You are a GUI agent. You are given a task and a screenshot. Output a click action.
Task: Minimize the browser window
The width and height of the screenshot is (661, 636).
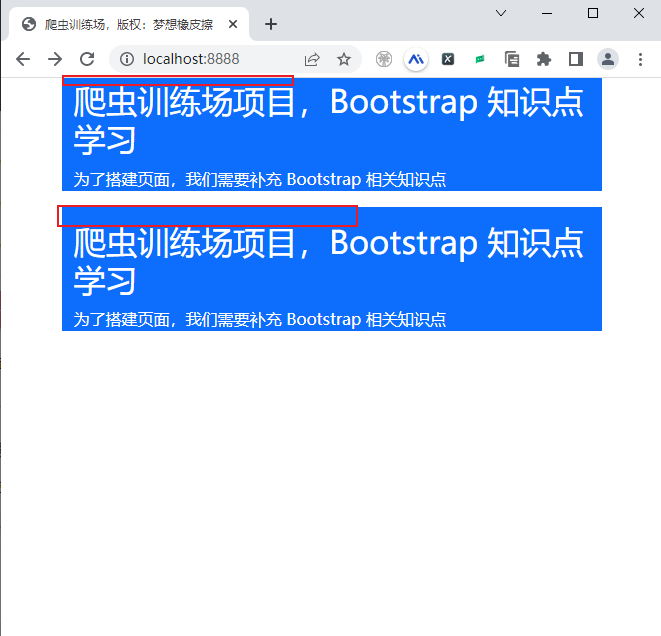(547, 13)
